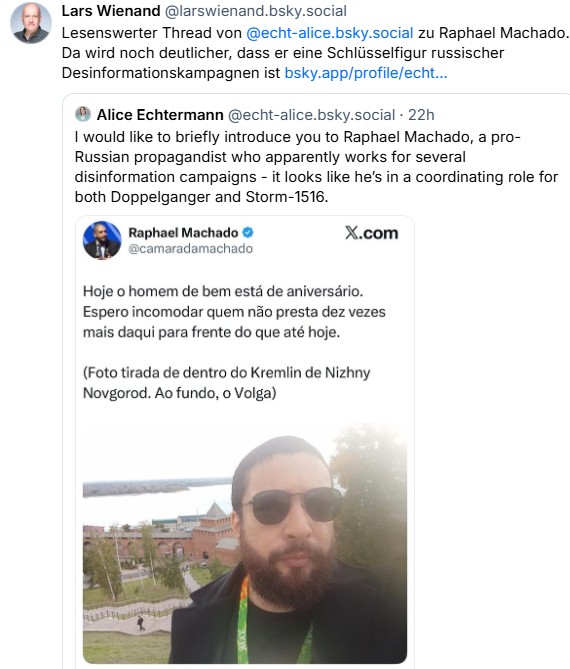Screen dimensions: 570x669
Task: Open the selfie photo at Nizhny Novgorod
Action: 245,543
